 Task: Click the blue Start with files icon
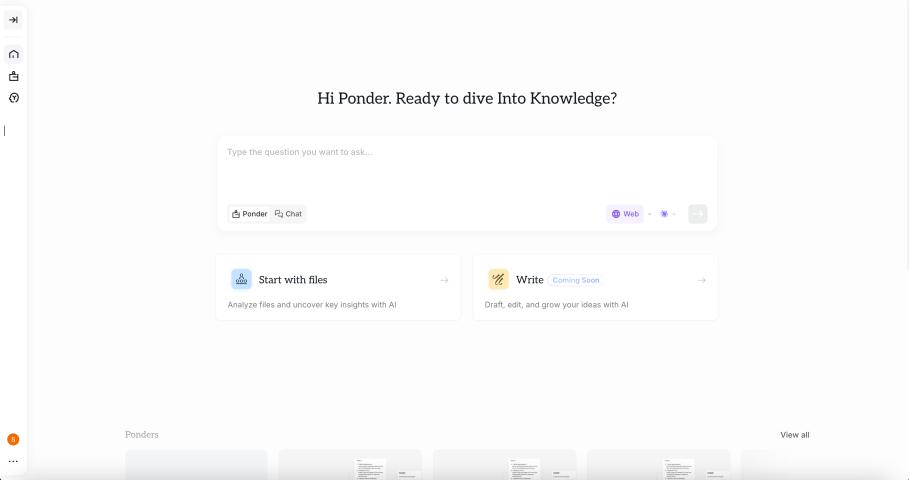point(241,279)
